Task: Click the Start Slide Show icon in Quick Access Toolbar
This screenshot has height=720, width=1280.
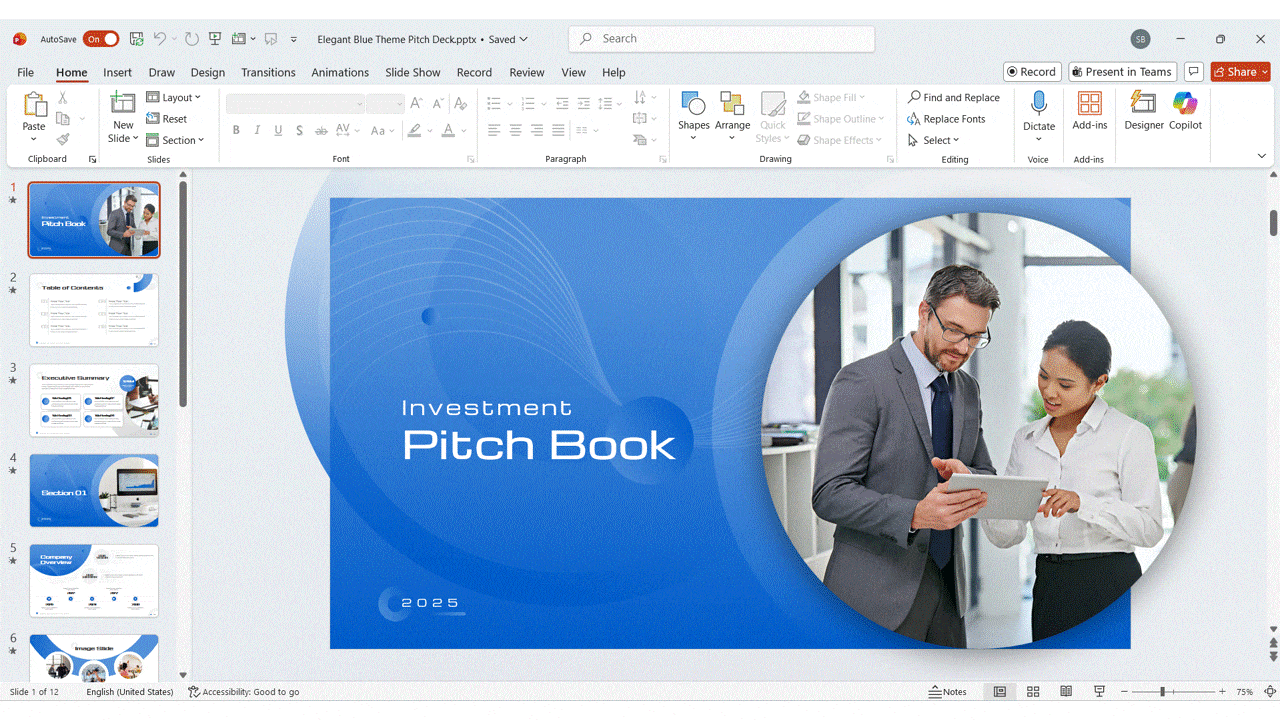Action: tap(214, 38)
